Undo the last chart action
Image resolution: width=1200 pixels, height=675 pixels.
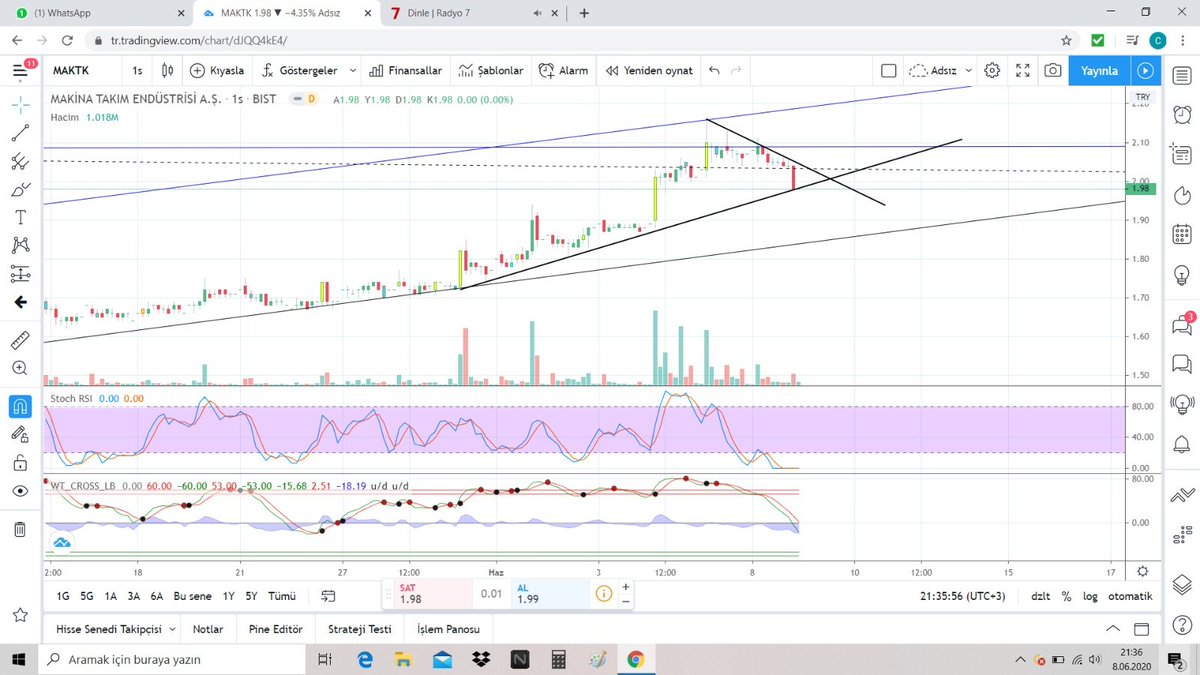pos(713,71)
